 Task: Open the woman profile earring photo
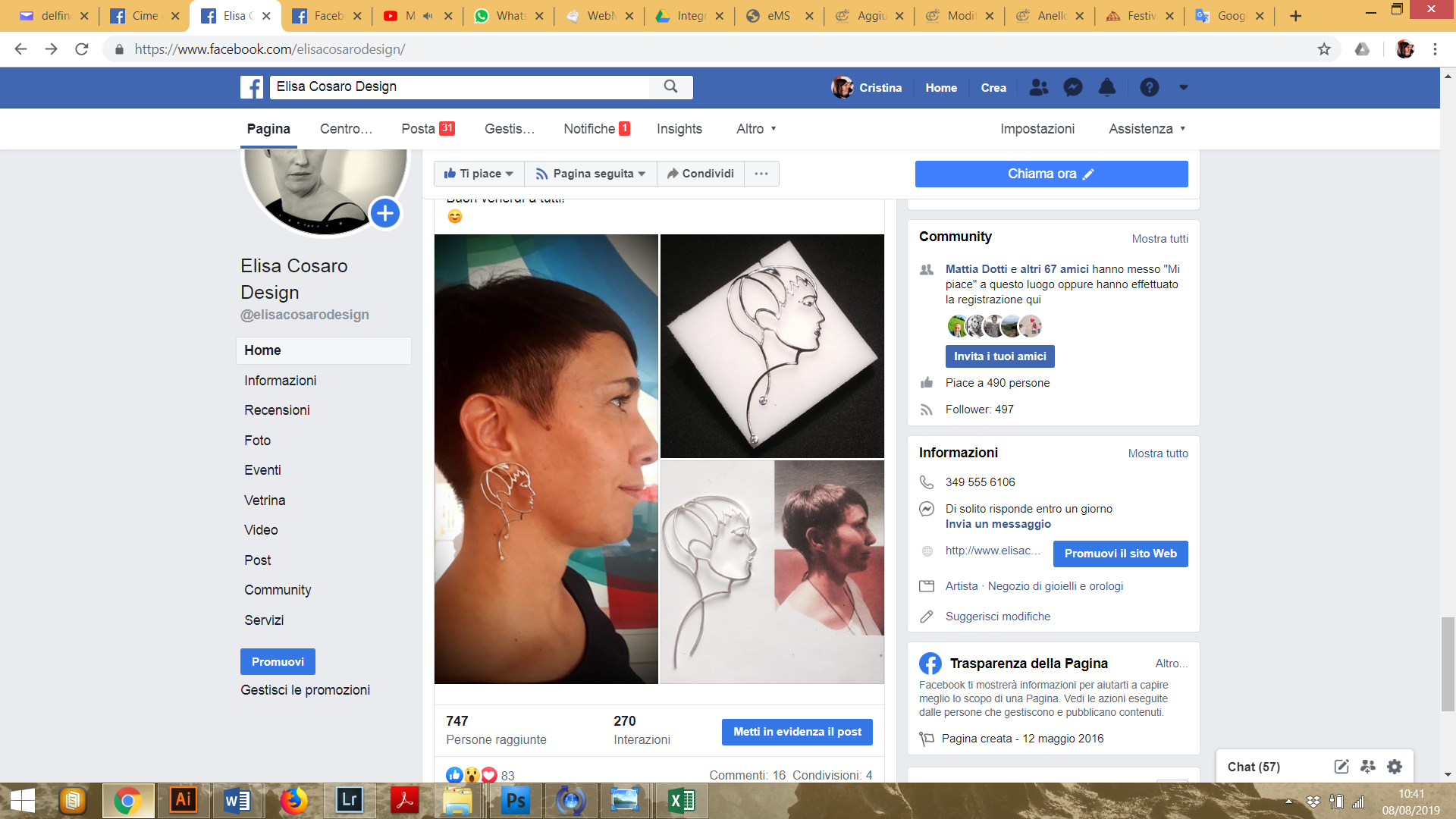(x=546, y=459)
